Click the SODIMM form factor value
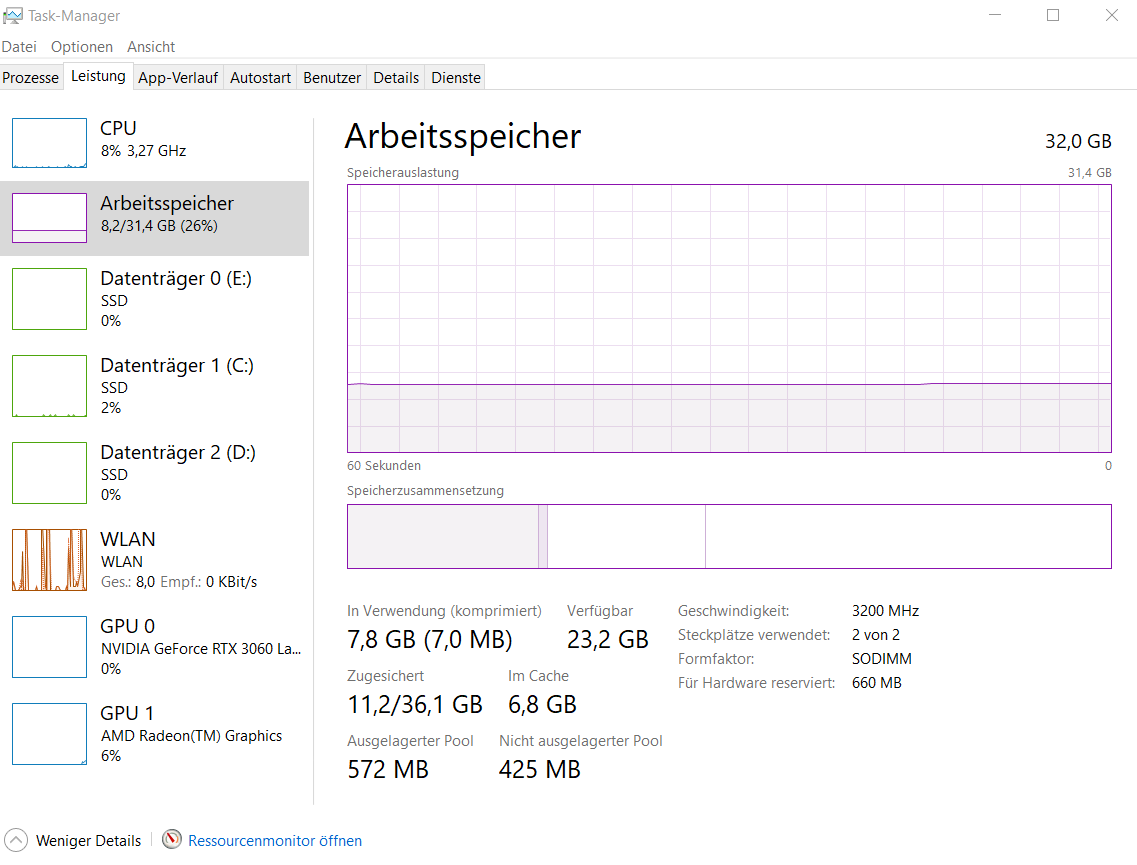 [882, 658]
